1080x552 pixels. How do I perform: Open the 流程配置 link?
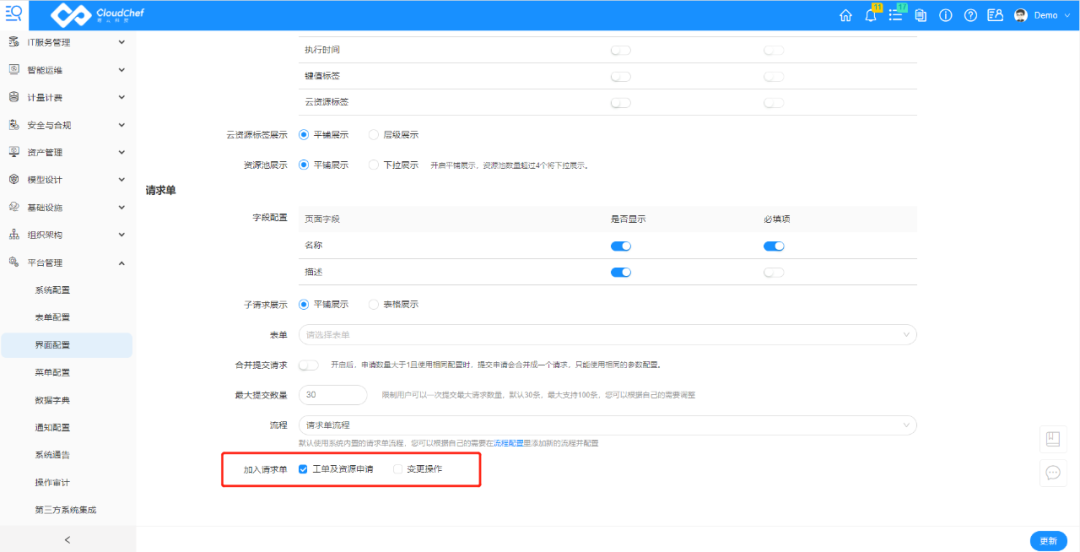[509, 443]
